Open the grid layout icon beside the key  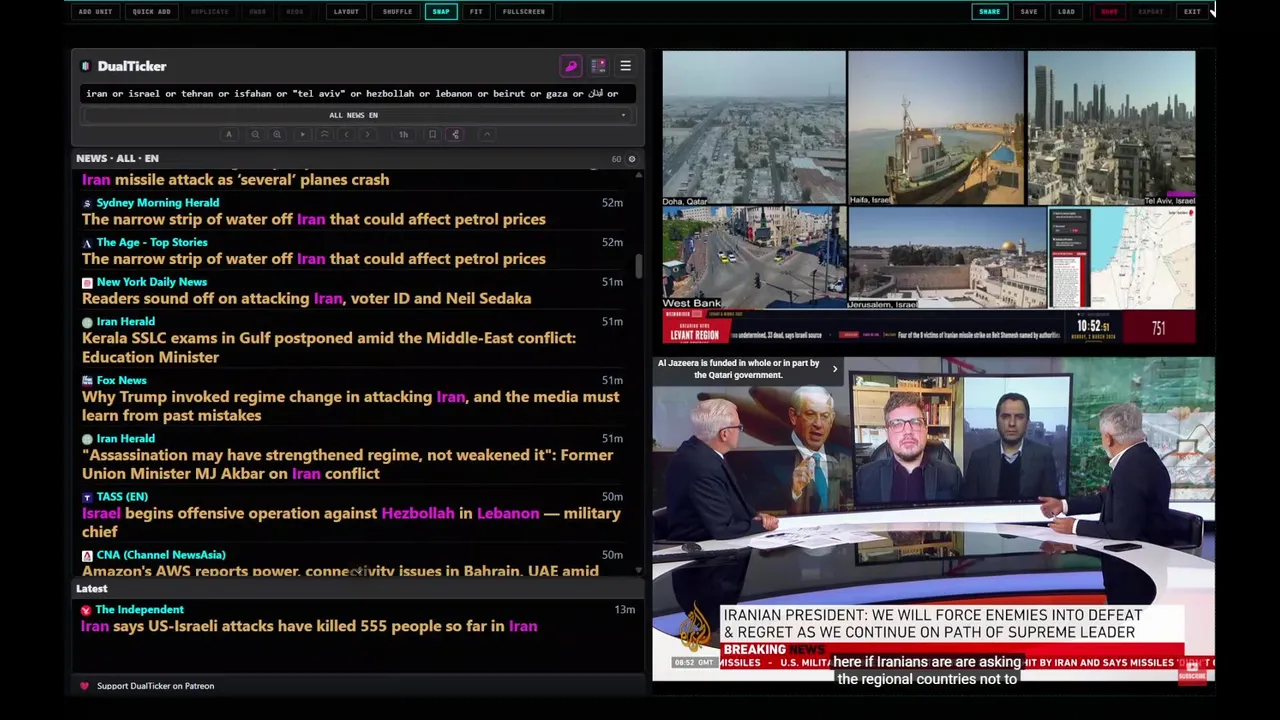coord(598,66)
